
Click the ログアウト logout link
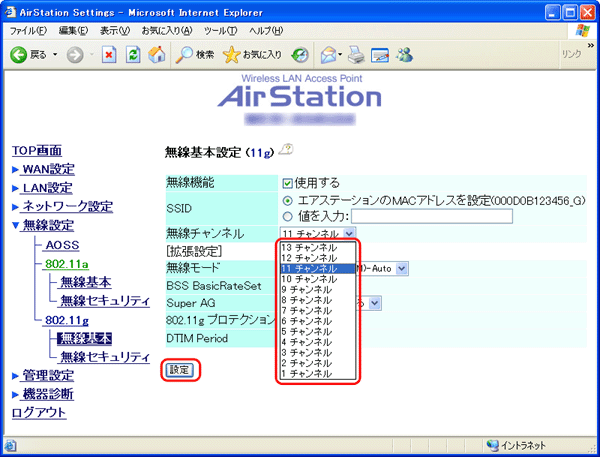39,413
